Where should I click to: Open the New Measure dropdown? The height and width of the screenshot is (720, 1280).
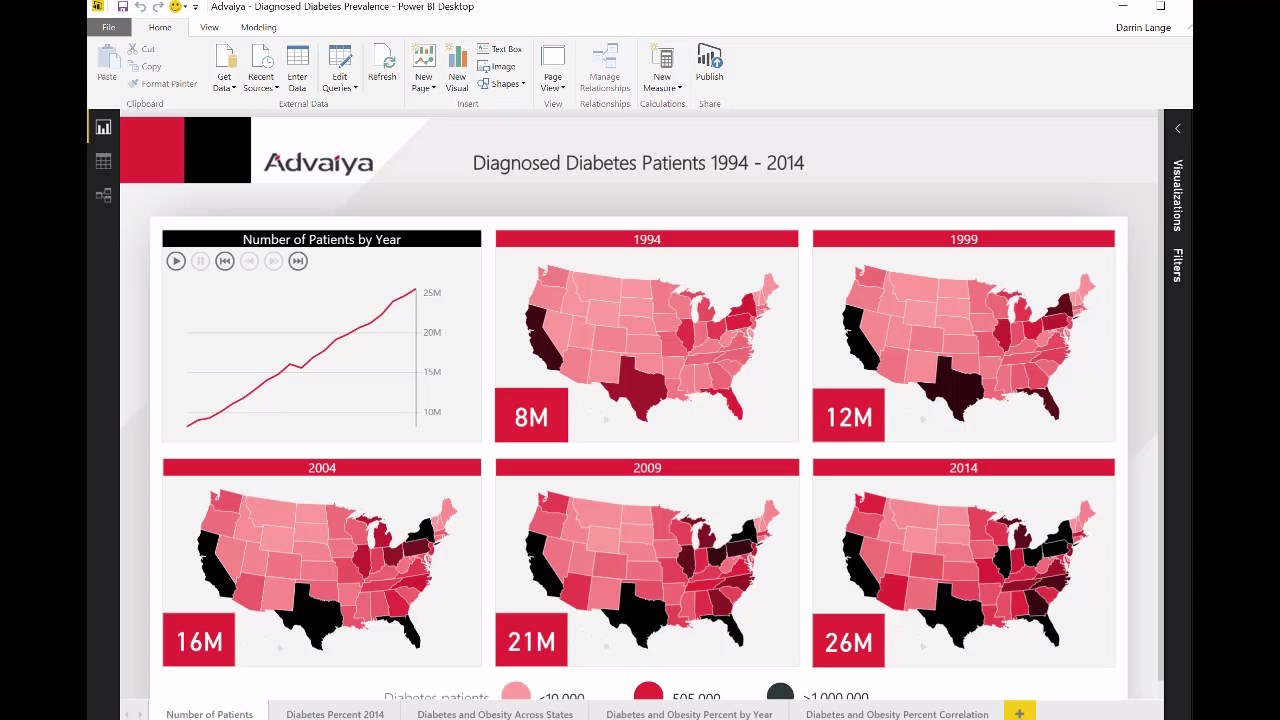662,69
